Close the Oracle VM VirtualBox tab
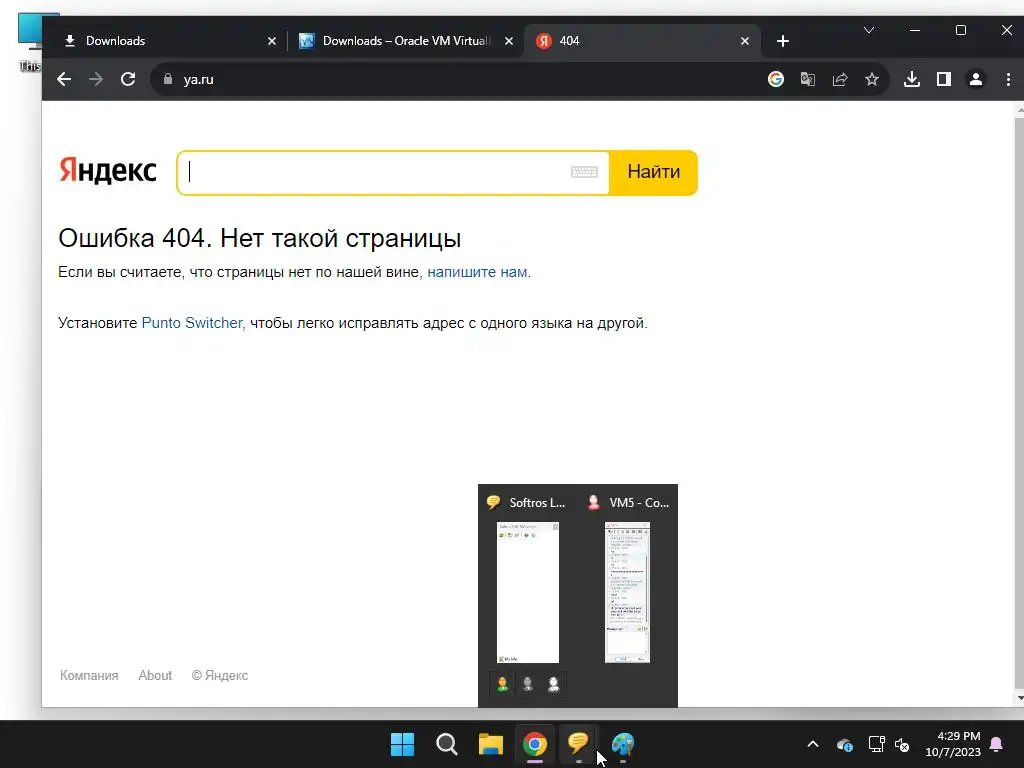The height and width of the screenshot is (768, 1024). tap(509, 41)
